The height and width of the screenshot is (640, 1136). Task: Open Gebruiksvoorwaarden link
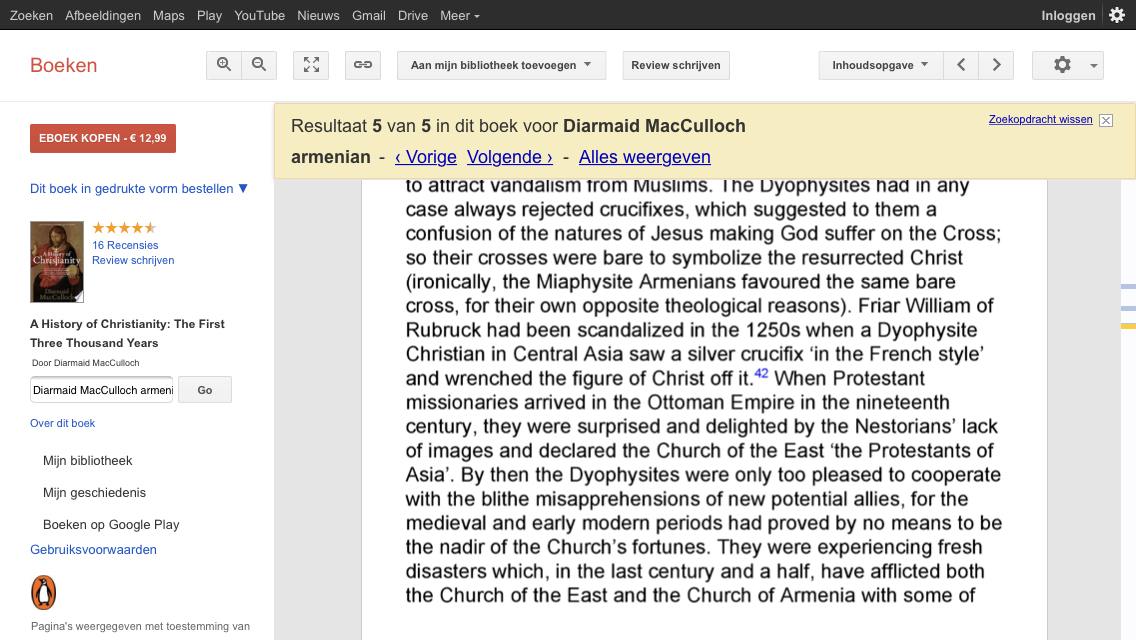click(93, 549)
